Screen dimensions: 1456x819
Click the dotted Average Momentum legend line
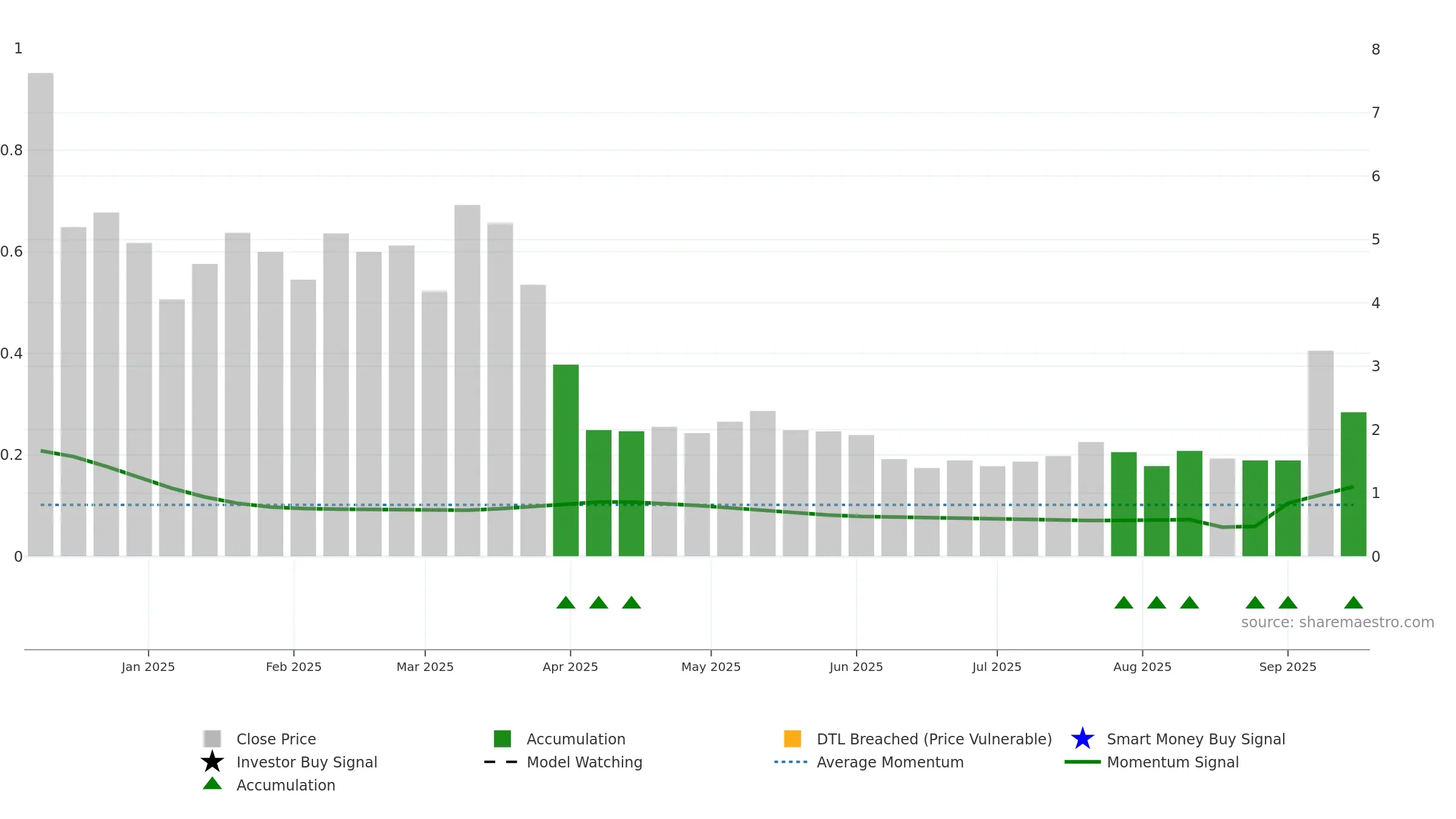point(791,762)
